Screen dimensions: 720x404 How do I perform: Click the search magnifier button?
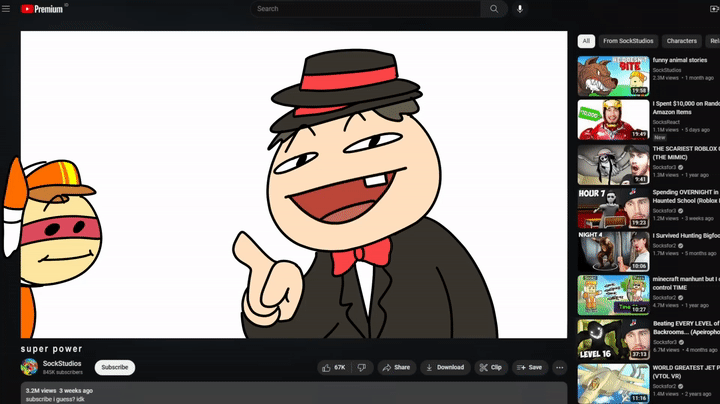coord(494,9)
